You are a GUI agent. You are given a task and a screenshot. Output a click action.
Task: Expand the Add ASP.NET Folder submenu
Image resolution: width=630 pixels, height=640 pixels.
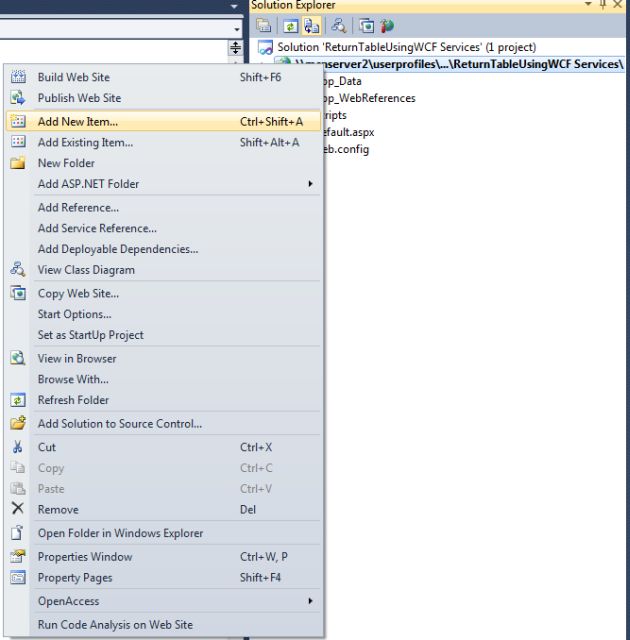[164, 184]
